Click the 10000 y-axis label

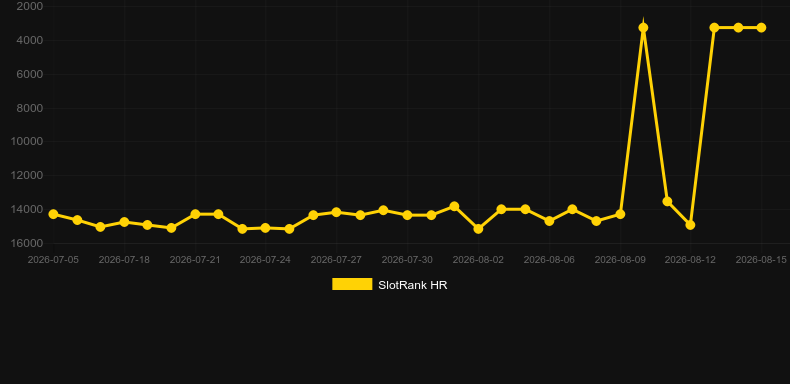(27, 142)
